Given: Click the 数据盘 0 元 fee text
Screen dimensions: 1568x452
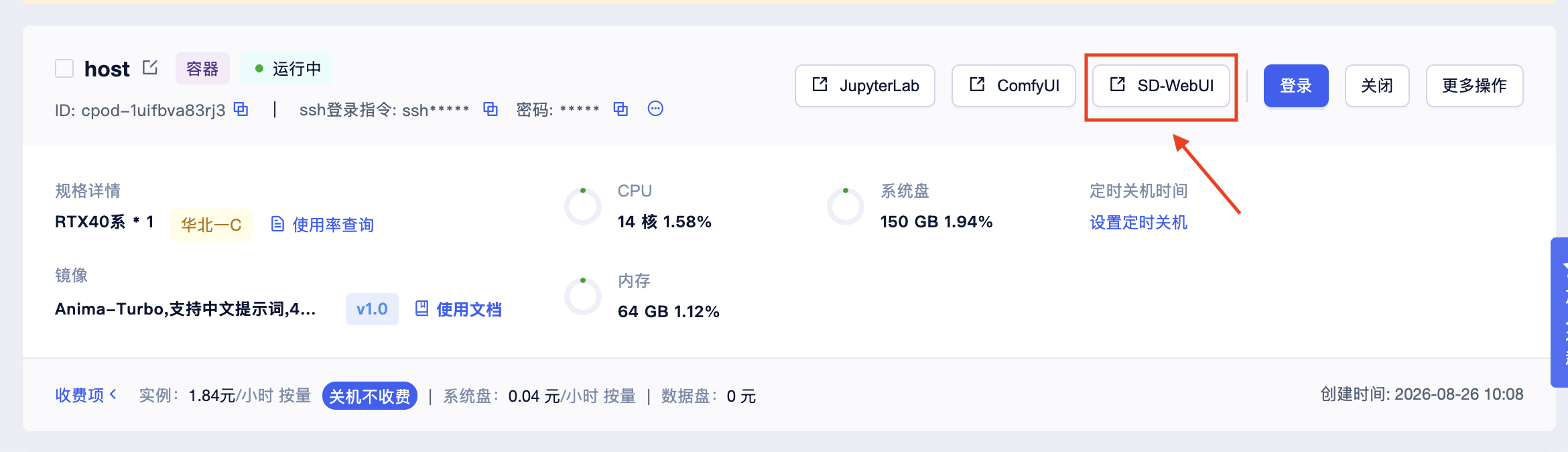Looking at the screenshot, I should 708,396.
